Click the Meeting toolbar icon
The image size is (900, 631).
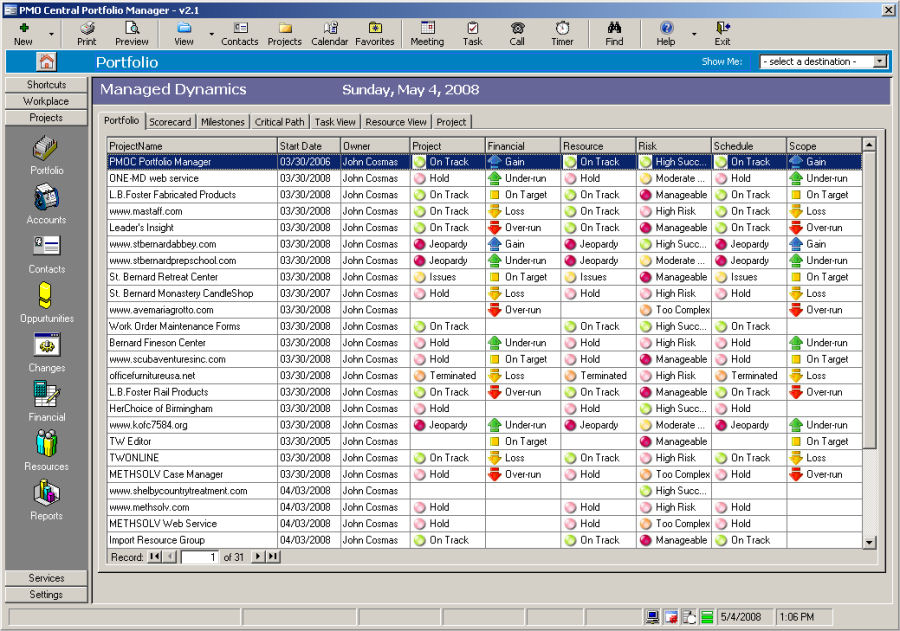(x=427, y=34)
